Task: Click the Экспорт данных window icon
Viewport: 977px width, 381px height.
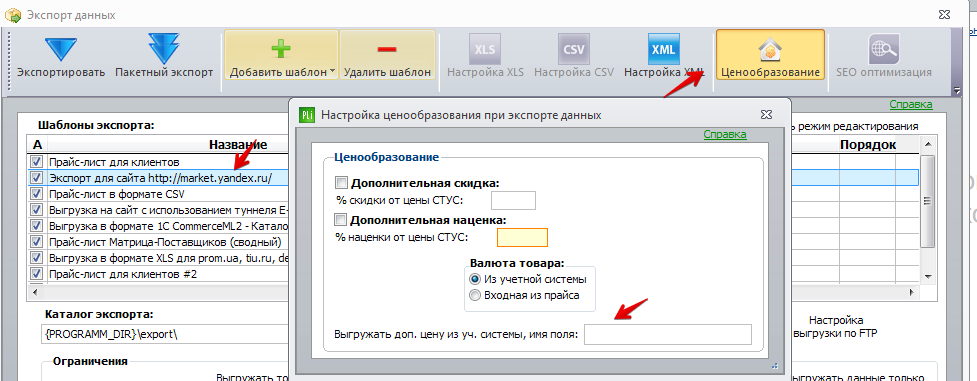Action: coord(12,14)
